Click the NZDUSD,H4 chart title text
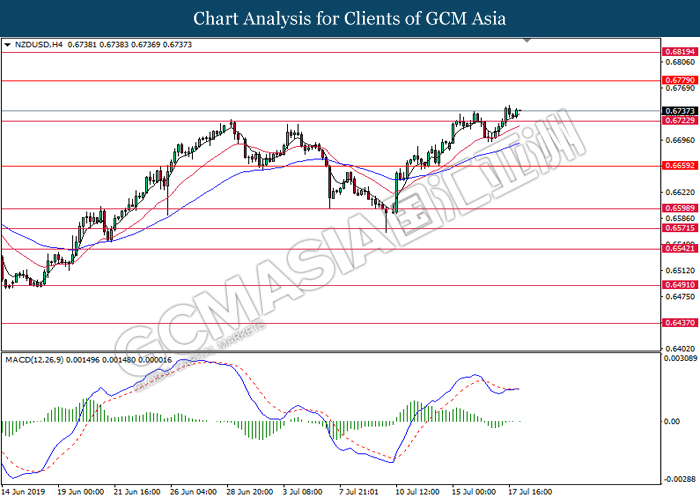Screen dimensions: 700x500 coord(39,45)
